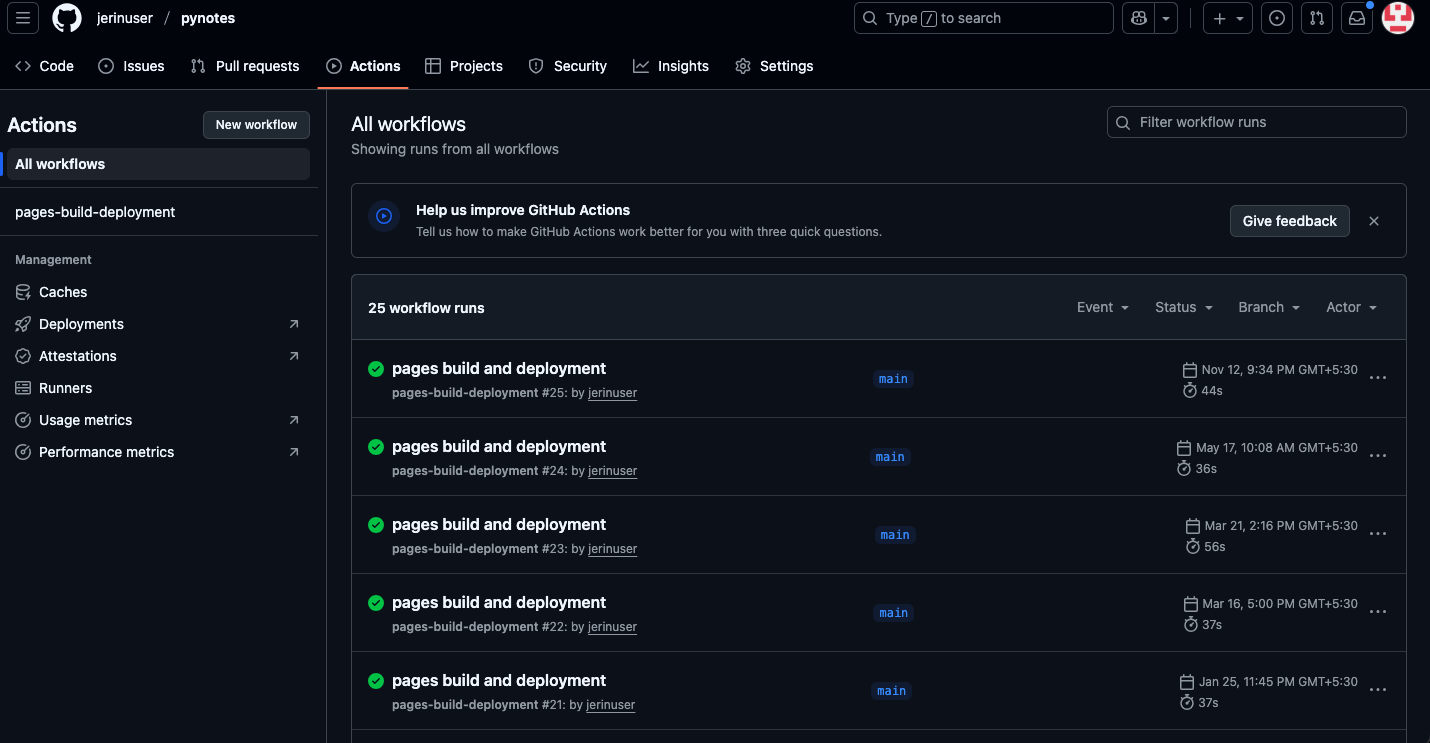1430x743 pixels.
Task: Open the create new plus dropdown
Action: [1227, 18]
